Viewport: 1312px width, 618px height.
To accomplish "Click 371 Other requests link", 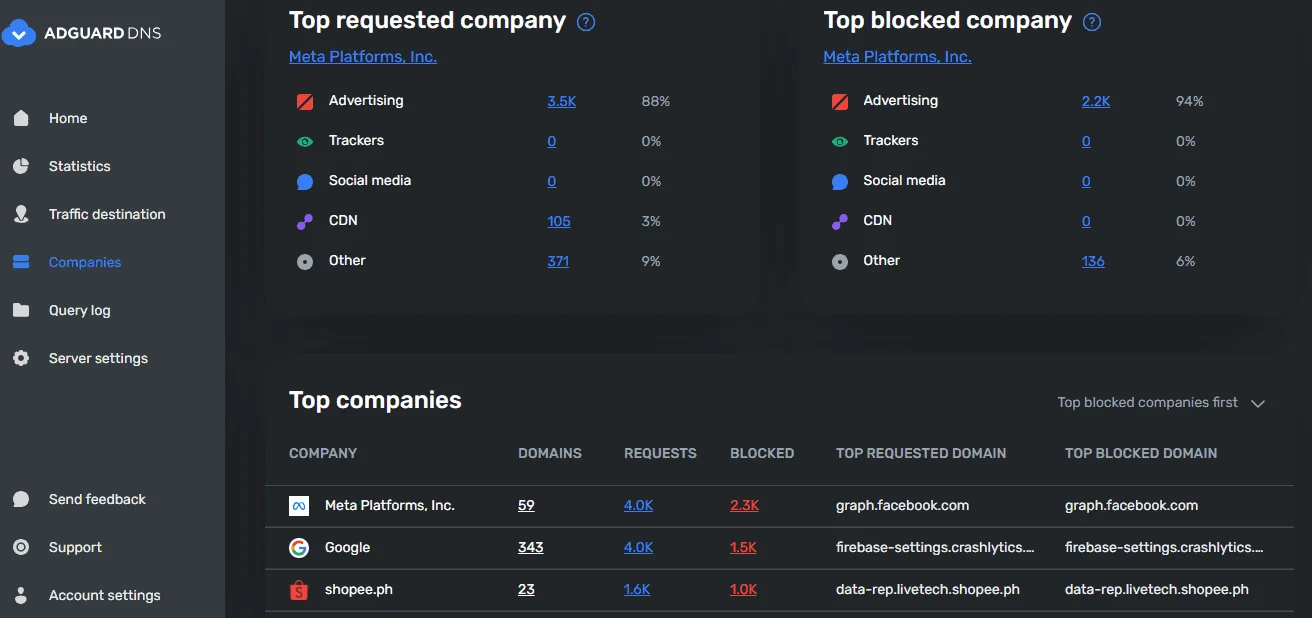I will click(x=558, y=261).
